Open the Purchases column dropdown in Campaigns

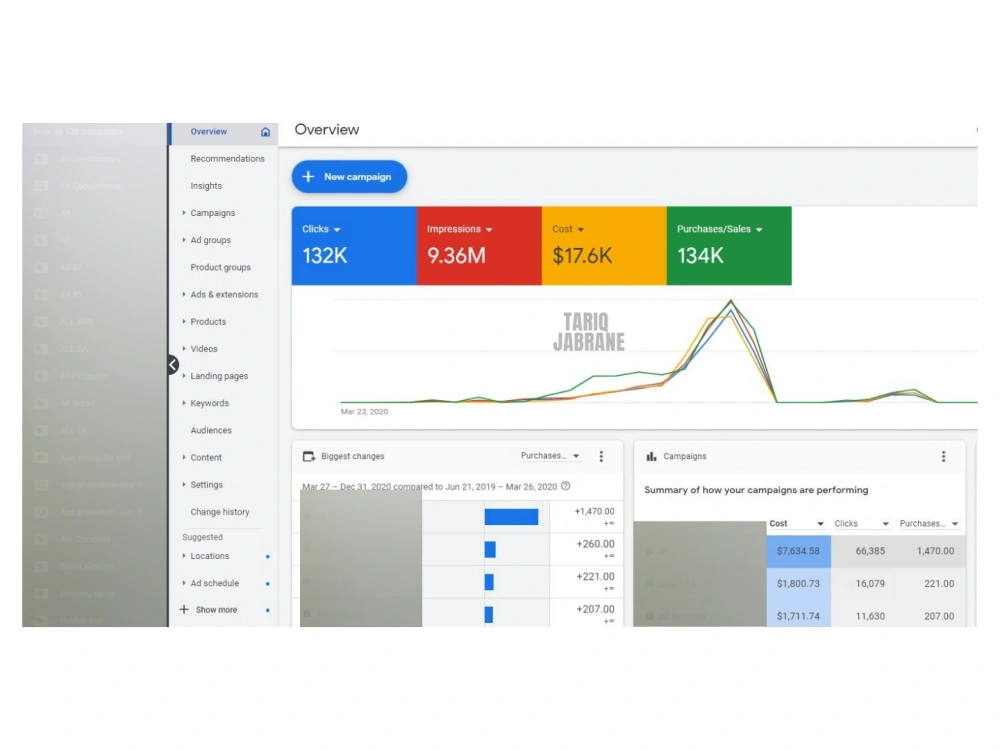pyautogui.click(x=955, y=524)
